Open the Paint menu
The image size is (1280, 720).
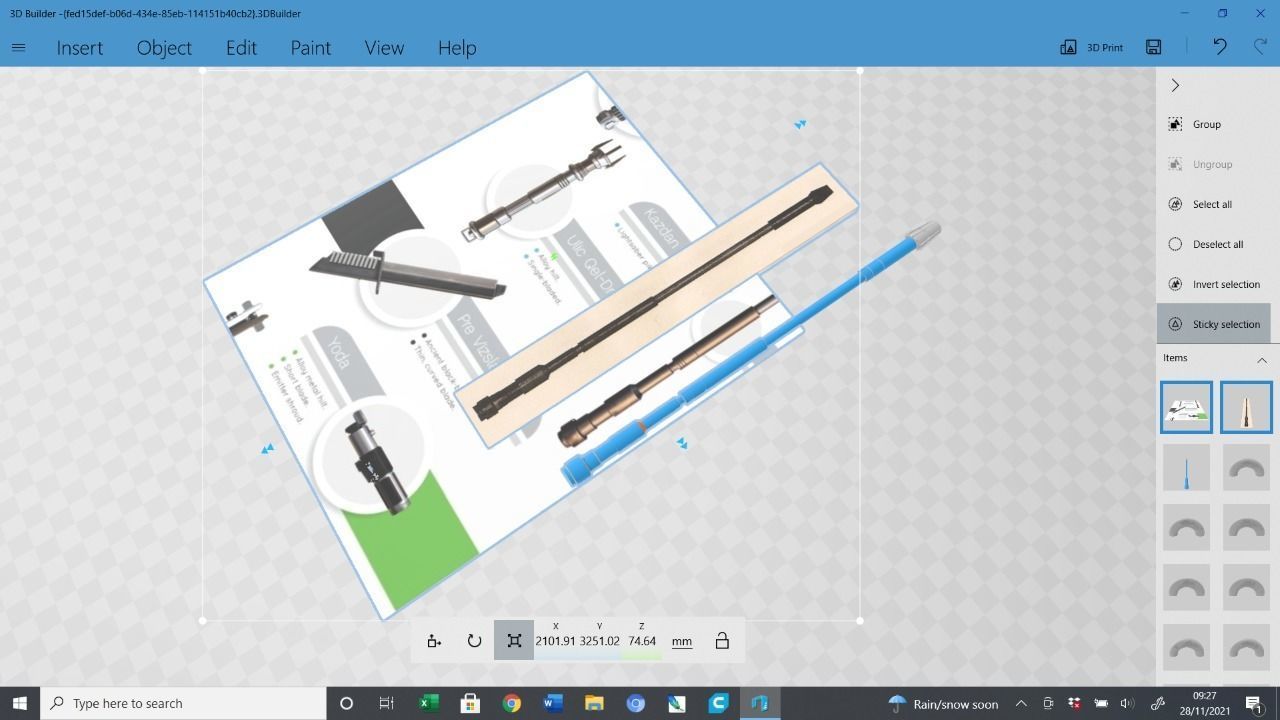point(311,48)
